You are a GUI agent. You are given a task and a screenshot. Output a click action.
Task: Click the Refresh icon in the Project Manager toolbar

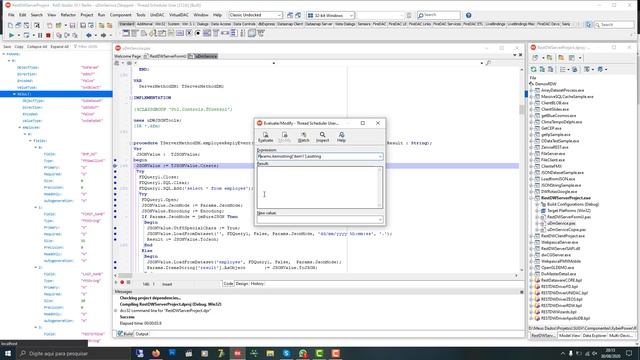pos(533,69)
